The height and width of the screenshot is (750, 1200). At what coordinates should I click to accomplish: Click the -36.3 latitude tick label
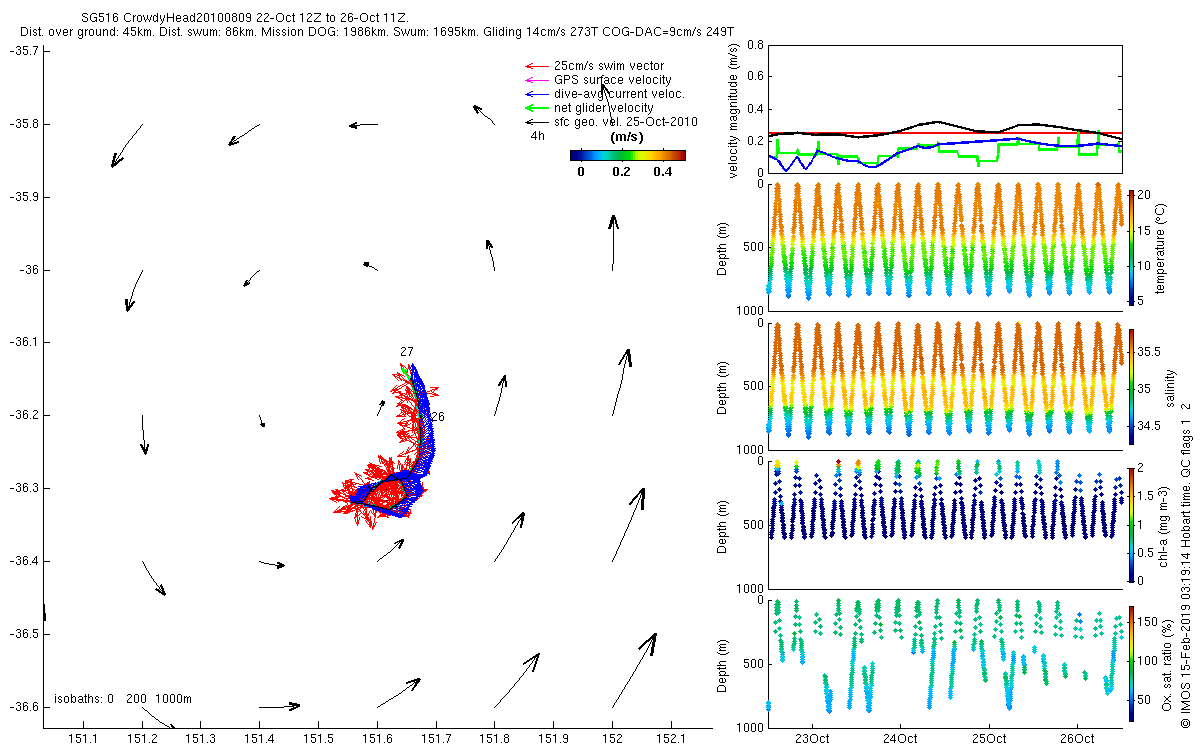click(x=22, y=488)
